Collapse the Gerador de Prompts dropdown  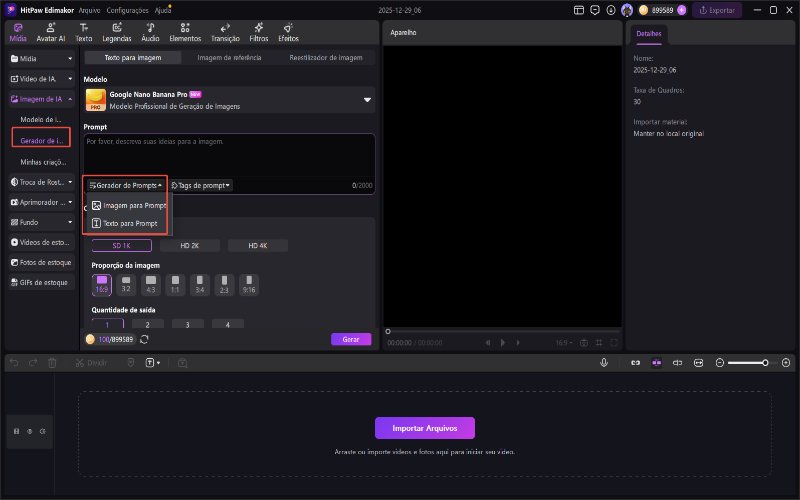pos(125,185)
